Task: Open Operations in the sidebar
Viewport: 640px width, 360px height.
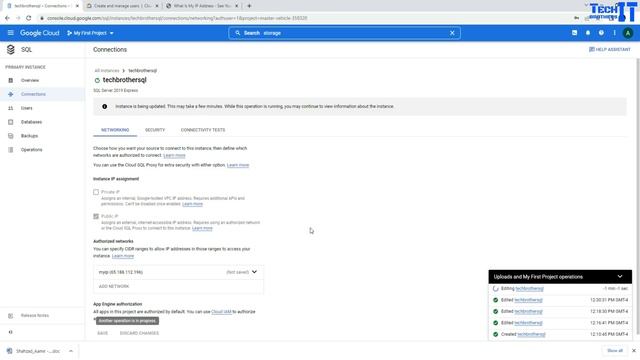Action: (31, 150)
